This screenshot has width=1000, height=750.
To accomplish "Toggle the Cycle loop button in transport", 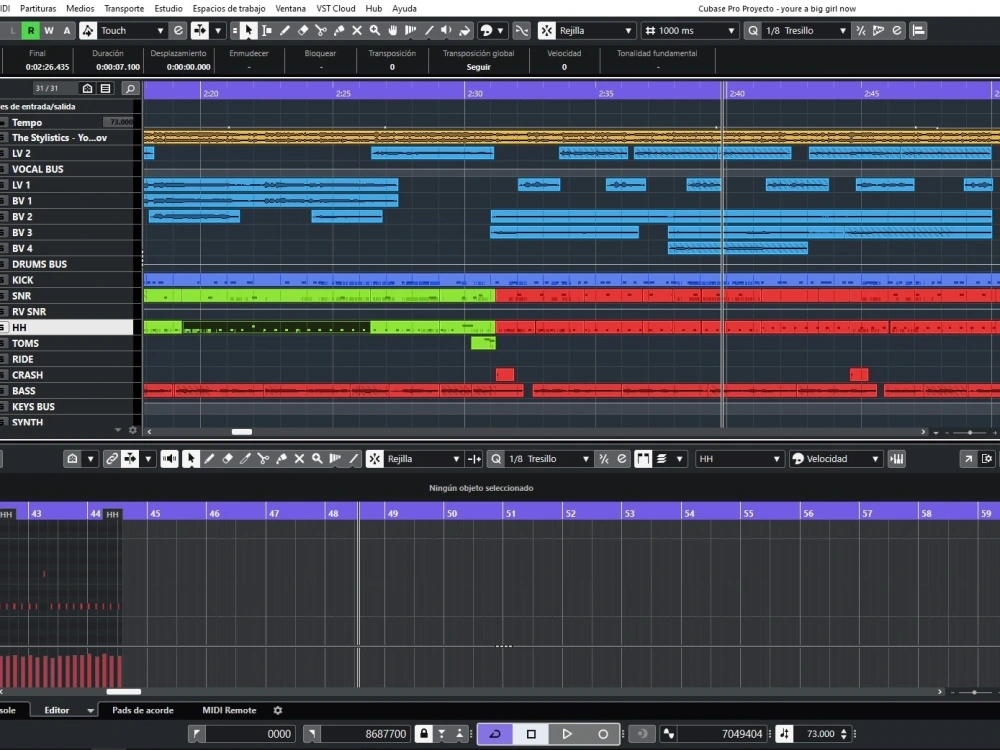I will click(x=495, y=734).
